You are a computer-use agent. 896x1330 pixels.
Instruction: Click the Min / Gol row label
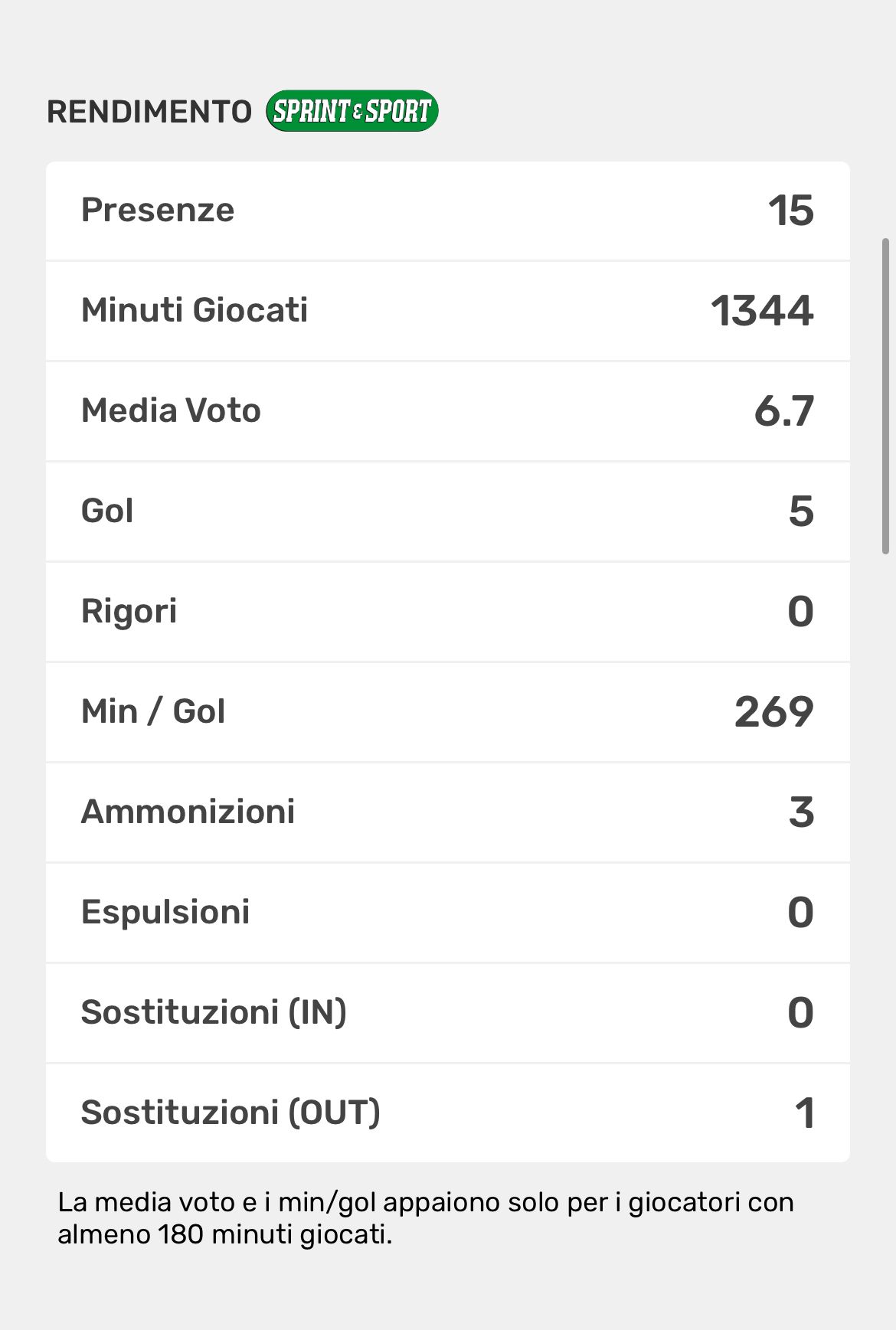[153, 711]
